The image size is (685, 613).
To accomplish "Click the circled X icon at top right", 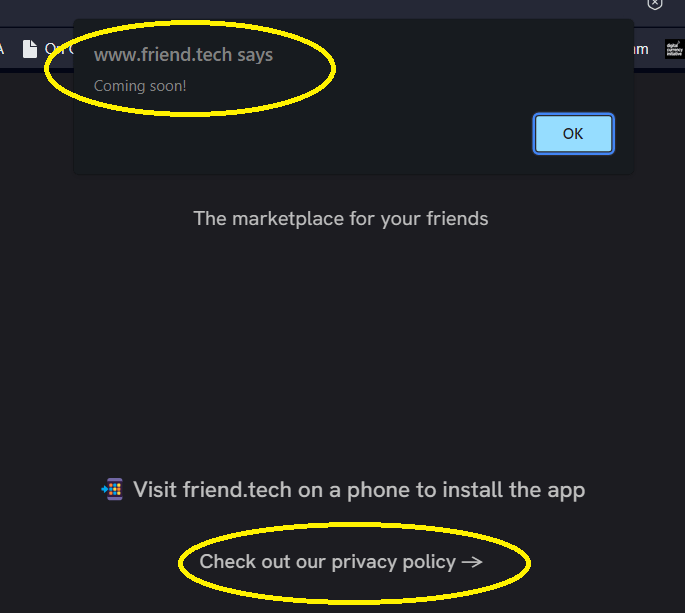I will pos(655,4).
